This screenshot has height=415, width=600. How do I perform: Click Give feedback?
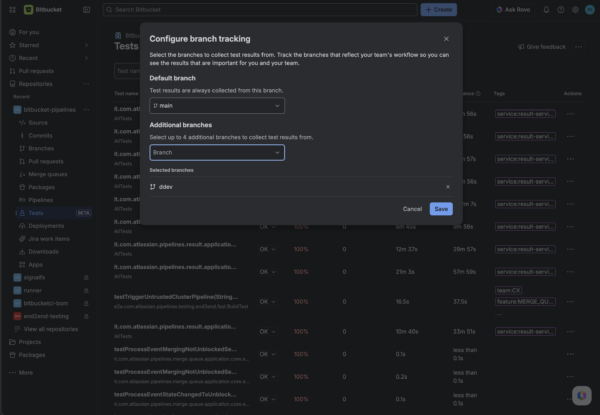(542, 47)
